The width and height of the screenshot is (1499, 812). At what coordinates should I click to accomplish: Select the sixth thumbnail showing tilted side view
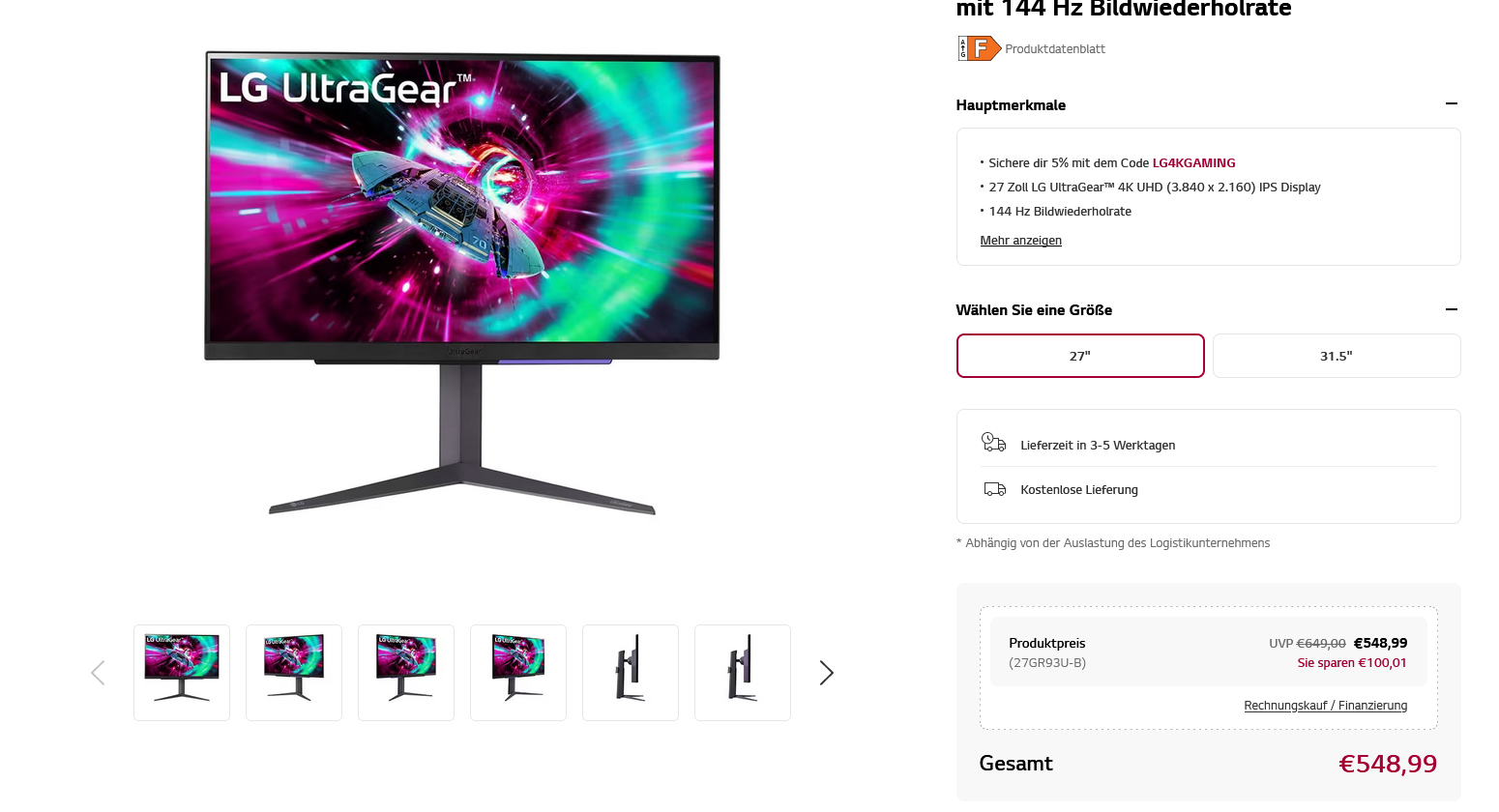coord(743,673)
